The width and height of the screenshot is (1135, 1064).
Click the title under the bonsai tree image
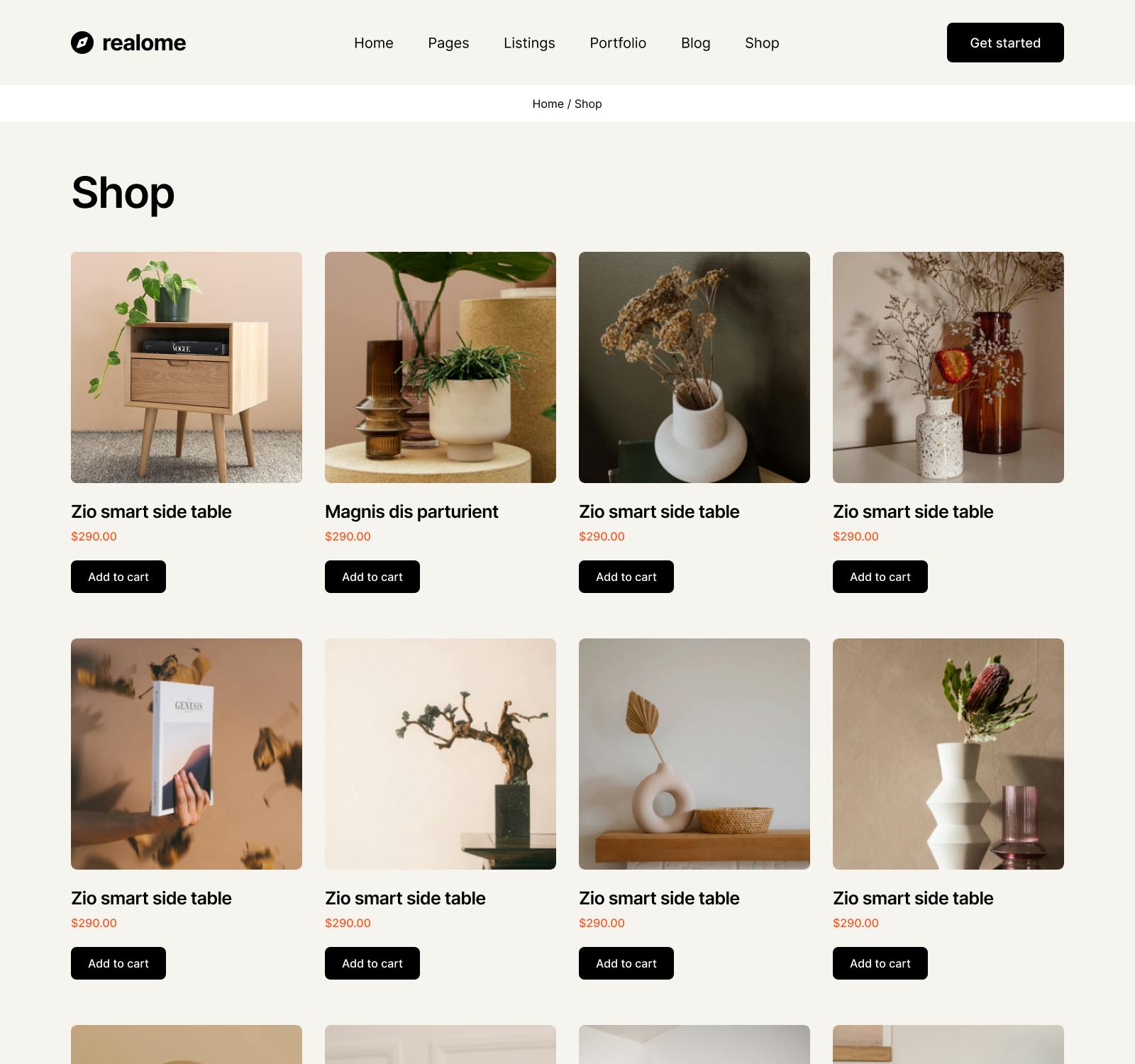405,898
